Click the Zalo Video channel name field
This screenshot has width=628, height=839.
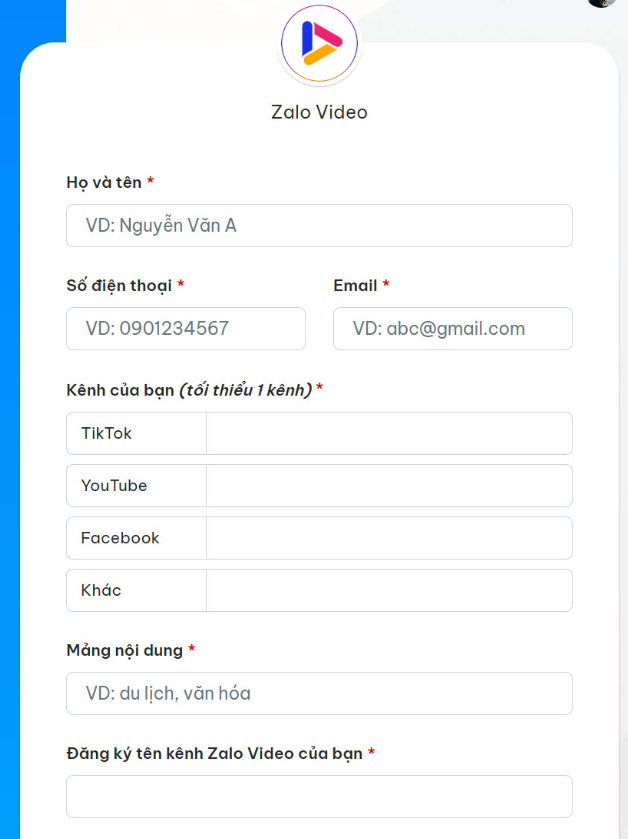319,796
